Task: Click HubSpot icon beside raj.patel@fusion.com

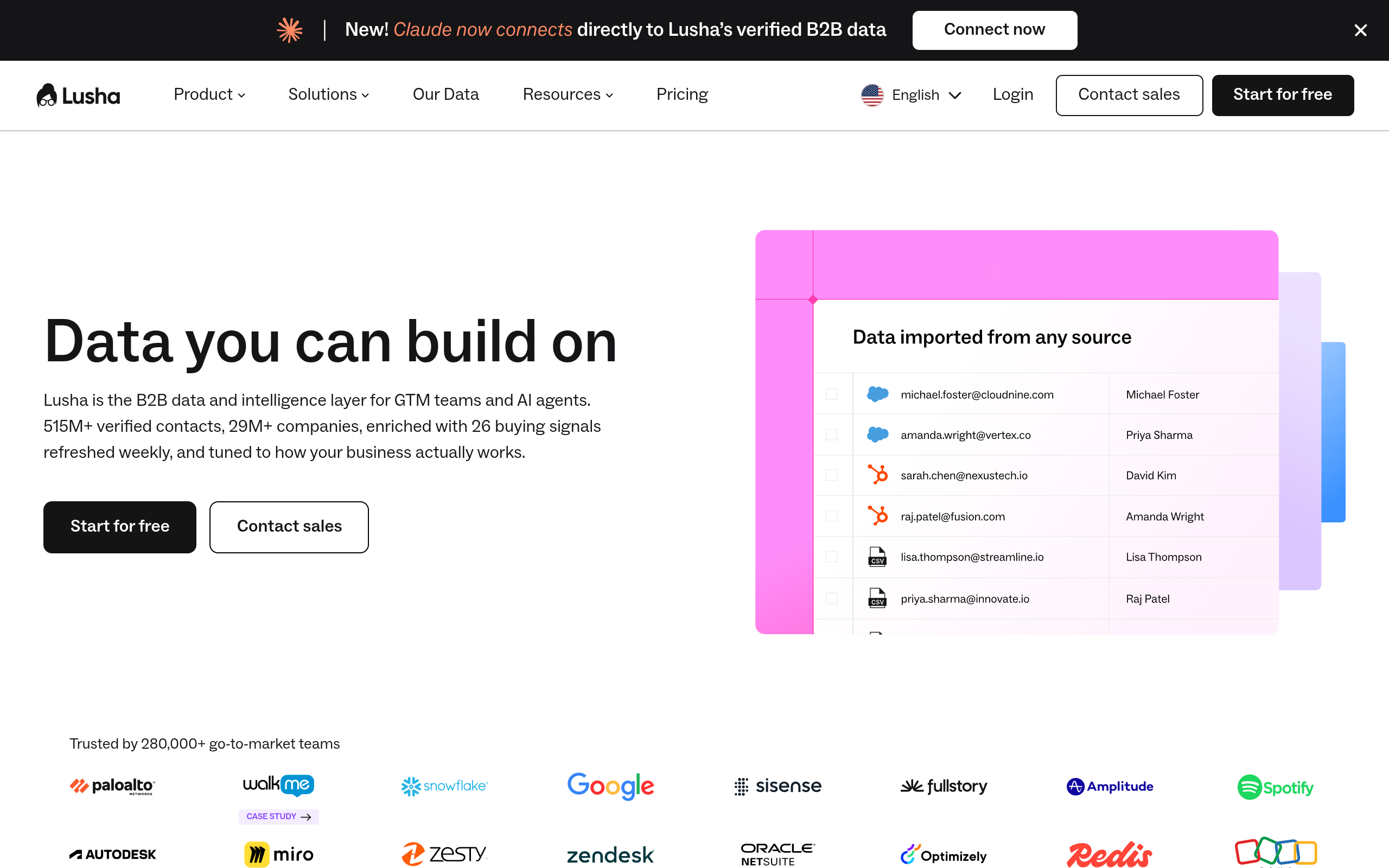Action: (877, 515)
